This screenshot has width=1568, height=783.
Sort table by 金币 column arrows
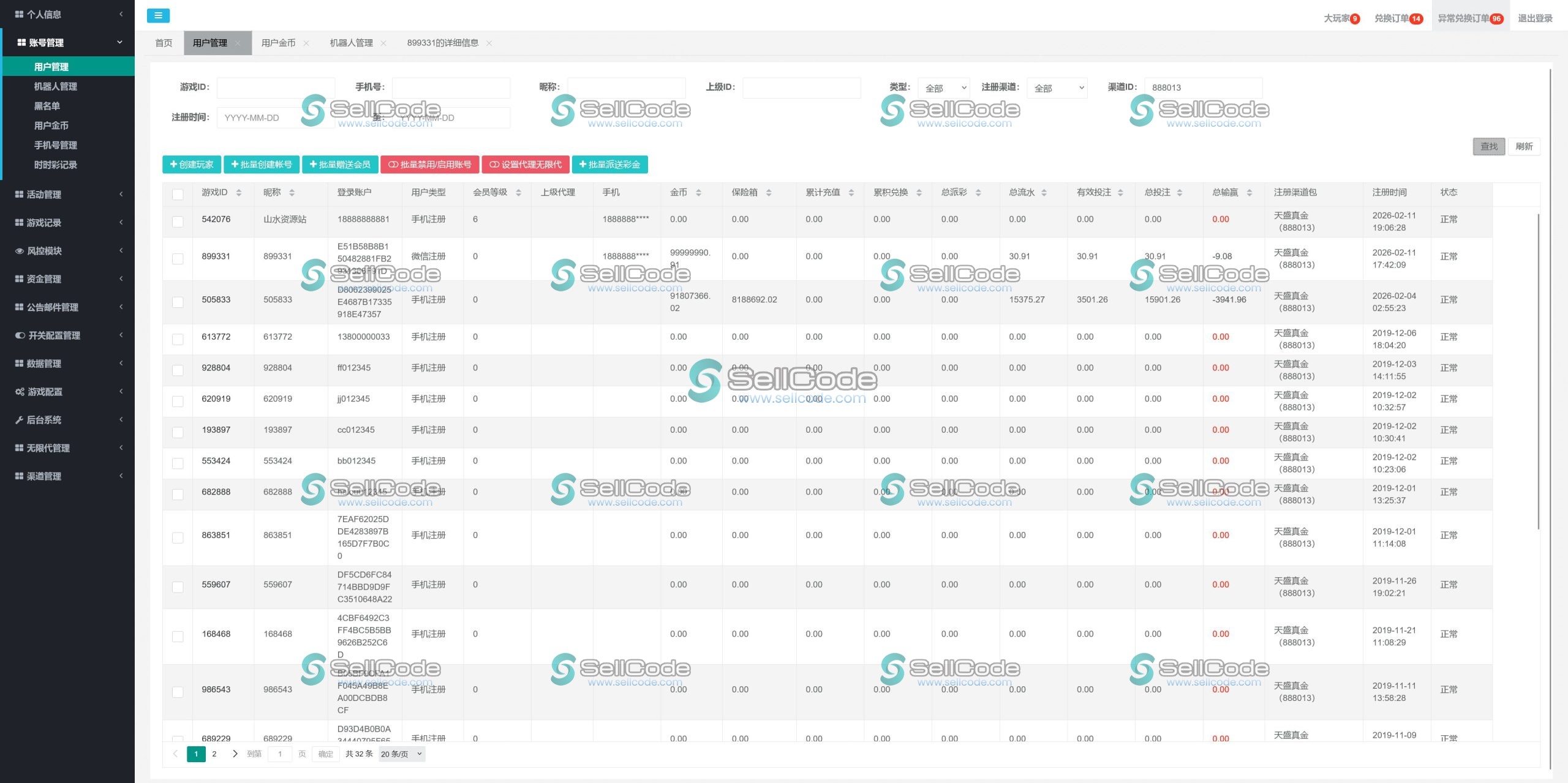click(698, 193)
